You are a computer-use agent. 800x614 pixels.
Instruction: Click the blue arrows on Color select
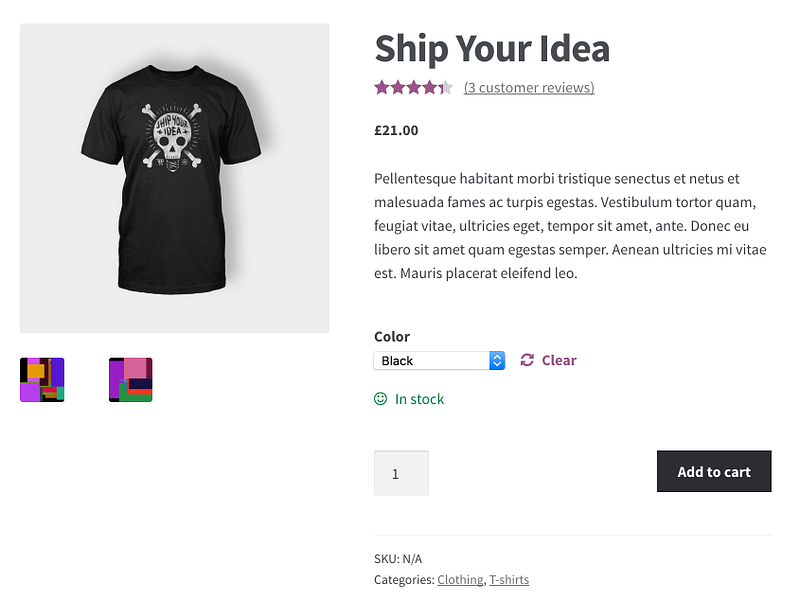click(497, 361)
